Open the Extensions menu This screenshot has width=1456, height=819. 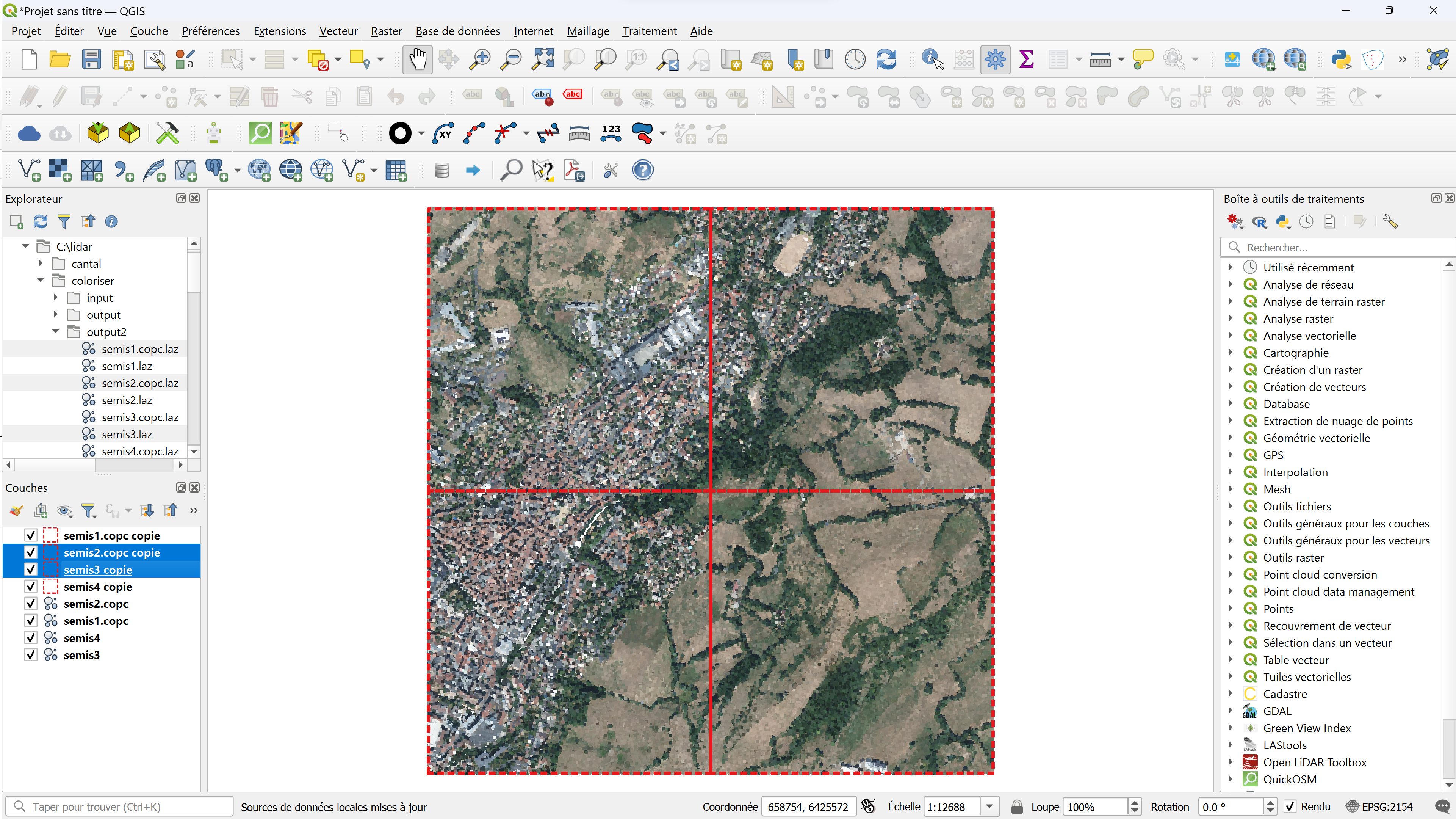tap(280, 31)
